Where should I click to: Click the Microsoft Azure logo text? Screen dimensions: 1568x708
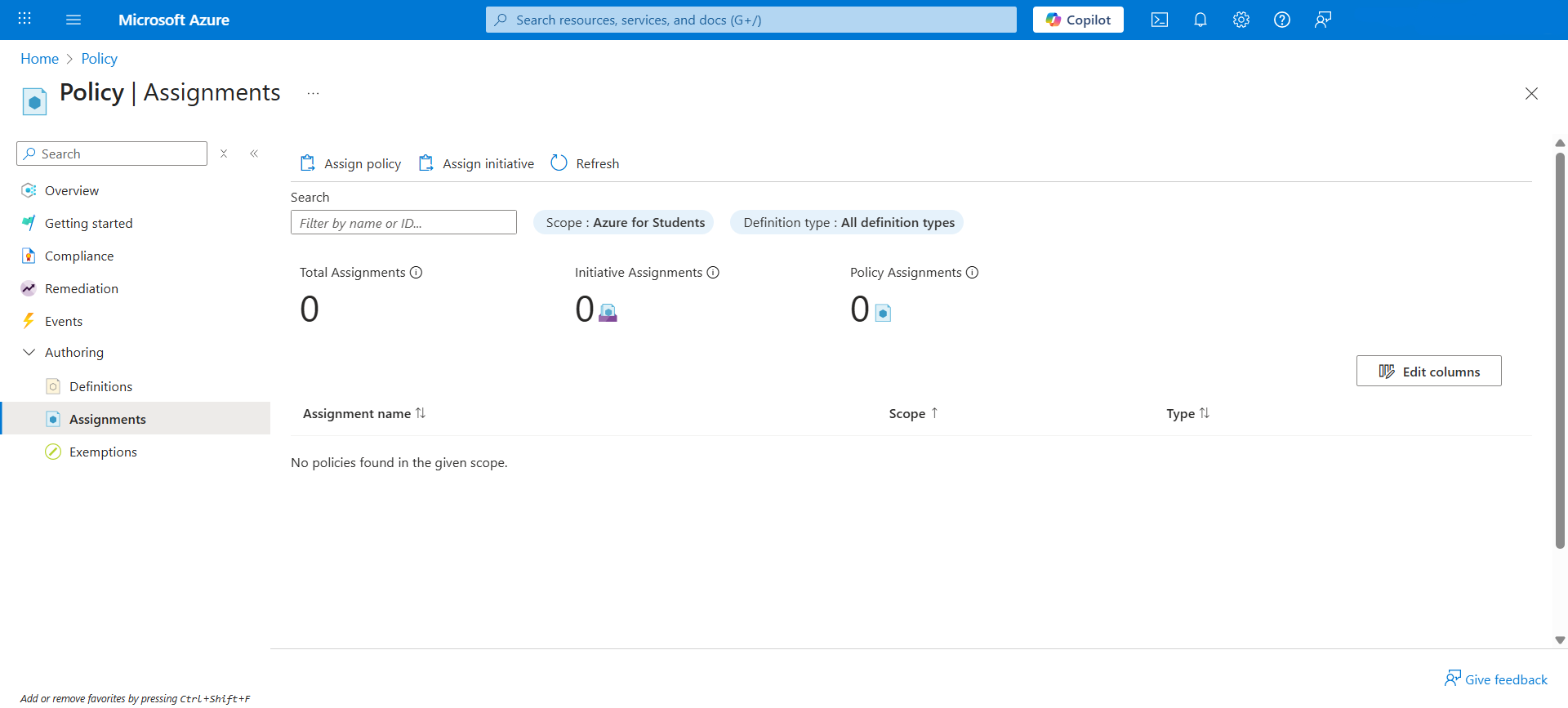coord(174,20)
